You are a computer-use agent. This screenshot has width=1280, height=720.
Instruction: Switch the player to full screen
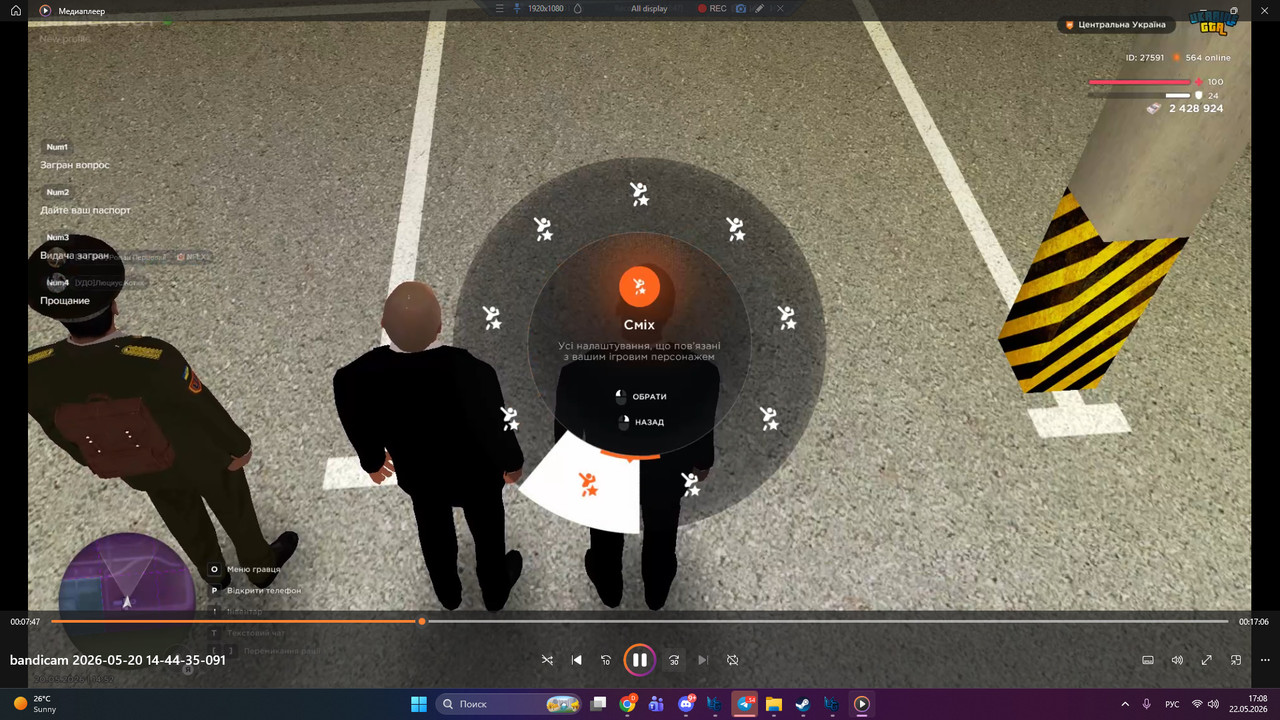[1207, 660]
